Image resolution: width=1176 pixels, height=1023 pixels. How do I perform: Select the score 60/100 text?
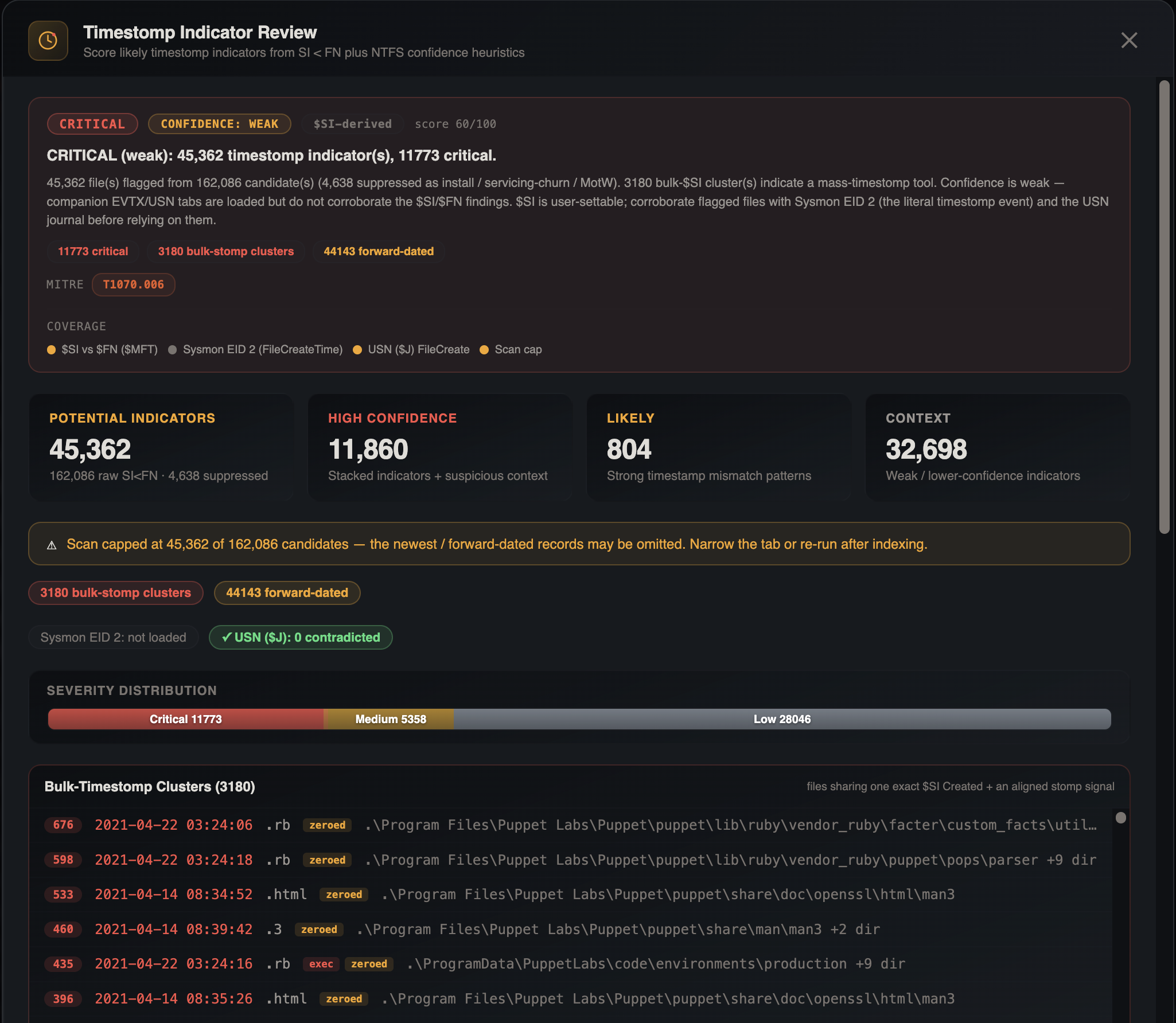[455, 124]
